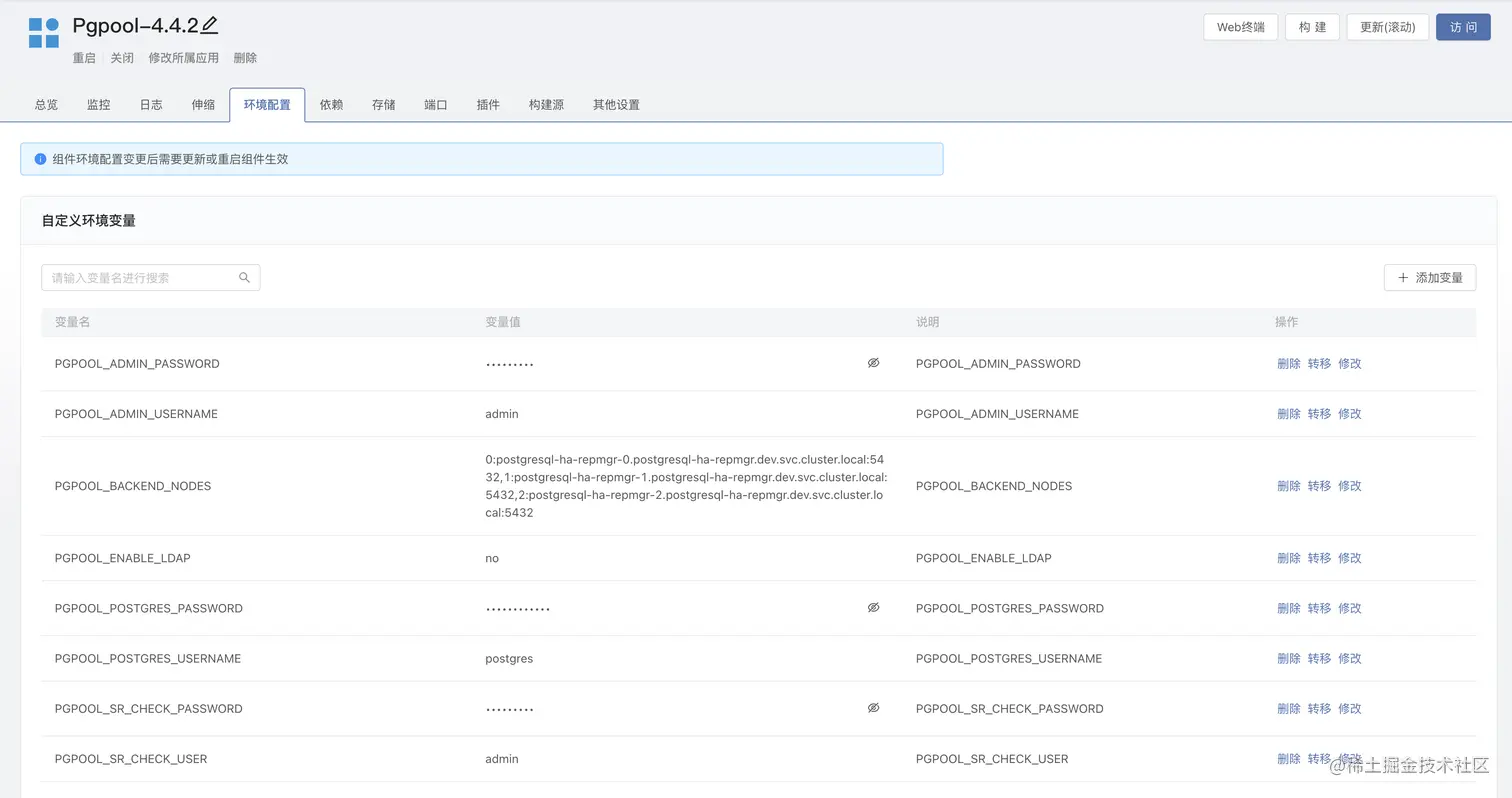Switch to the 存储 tab

click(x=384, y=105)
